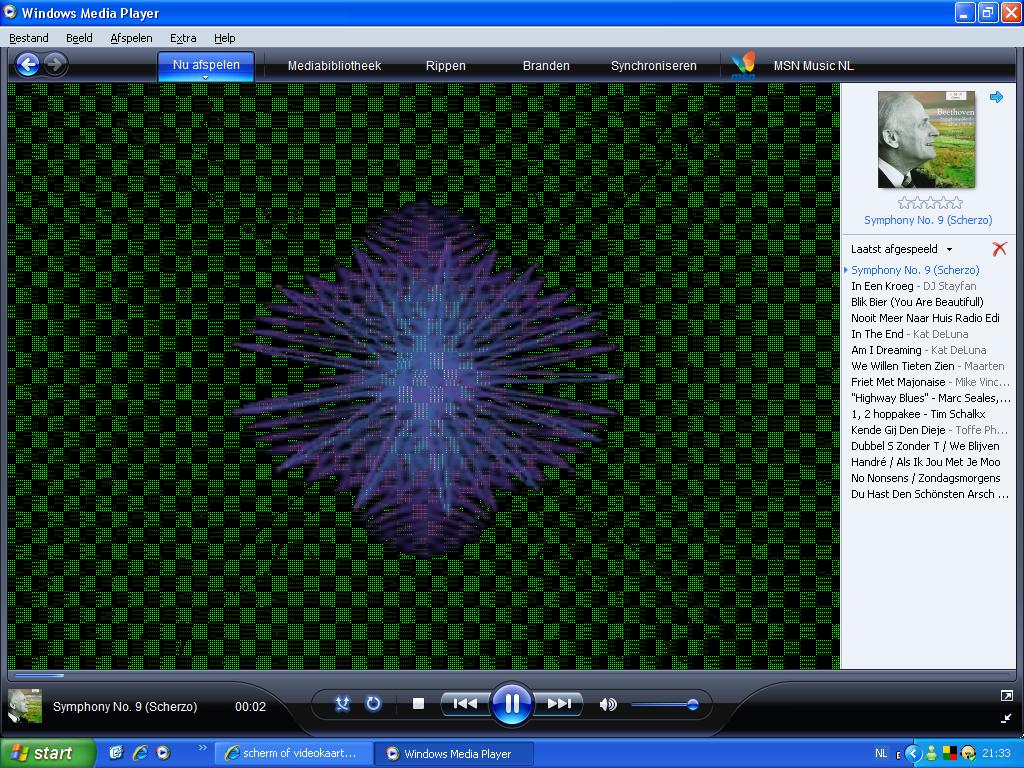Stop playback with the square button
The image size is (1024, 768).
419,703
